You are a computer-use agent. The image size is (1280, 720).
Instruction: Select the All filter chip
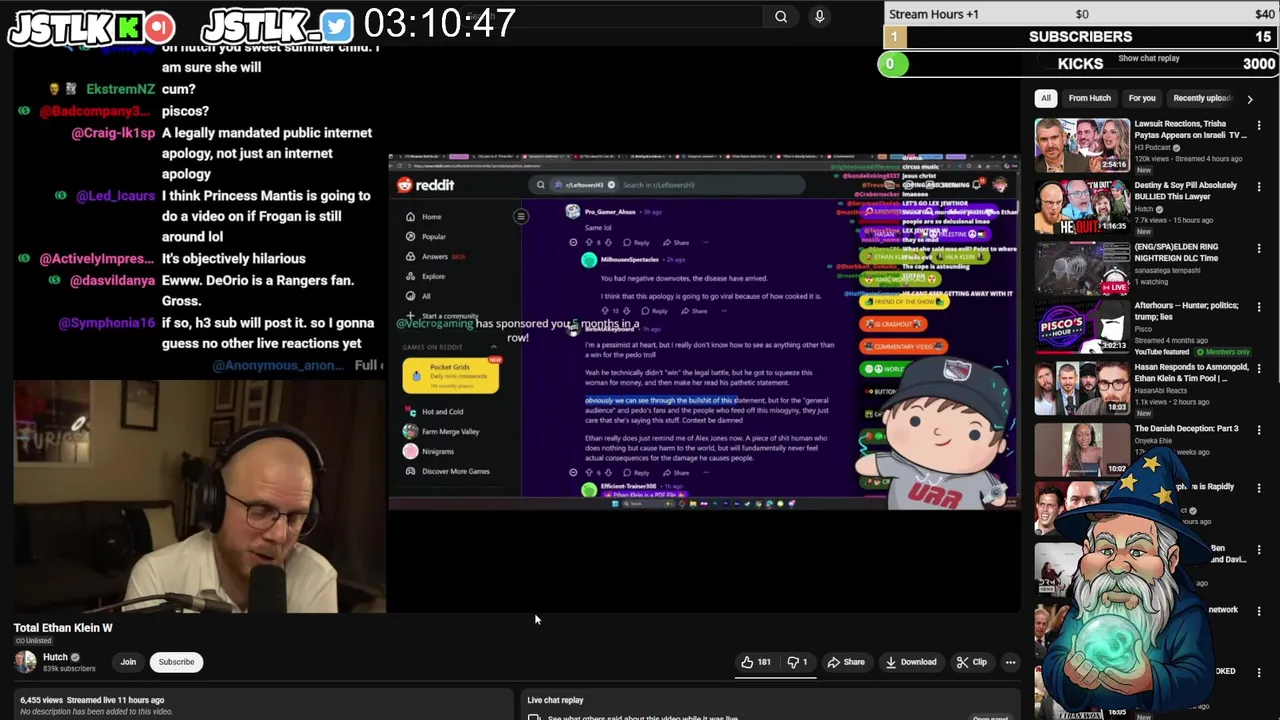coord(1046,98)
